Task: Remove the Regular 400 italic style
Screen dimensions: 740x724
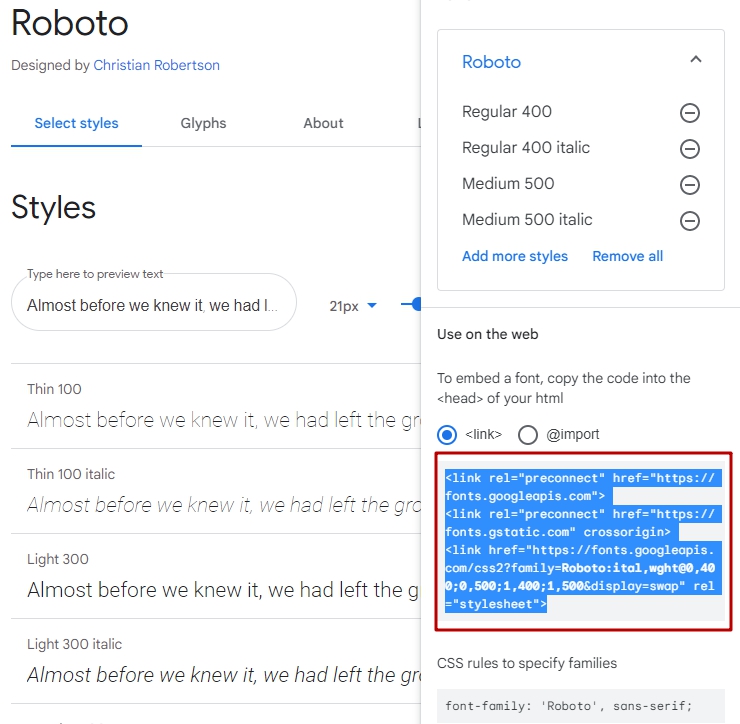Action: click(690, 149)
